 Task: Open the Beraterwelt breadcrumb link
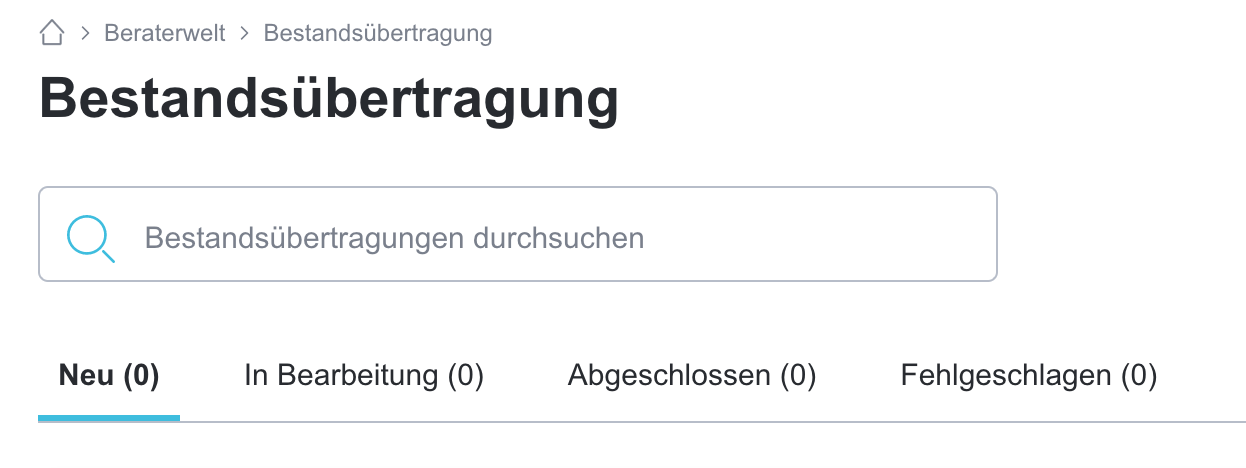(x=165, y=34)
